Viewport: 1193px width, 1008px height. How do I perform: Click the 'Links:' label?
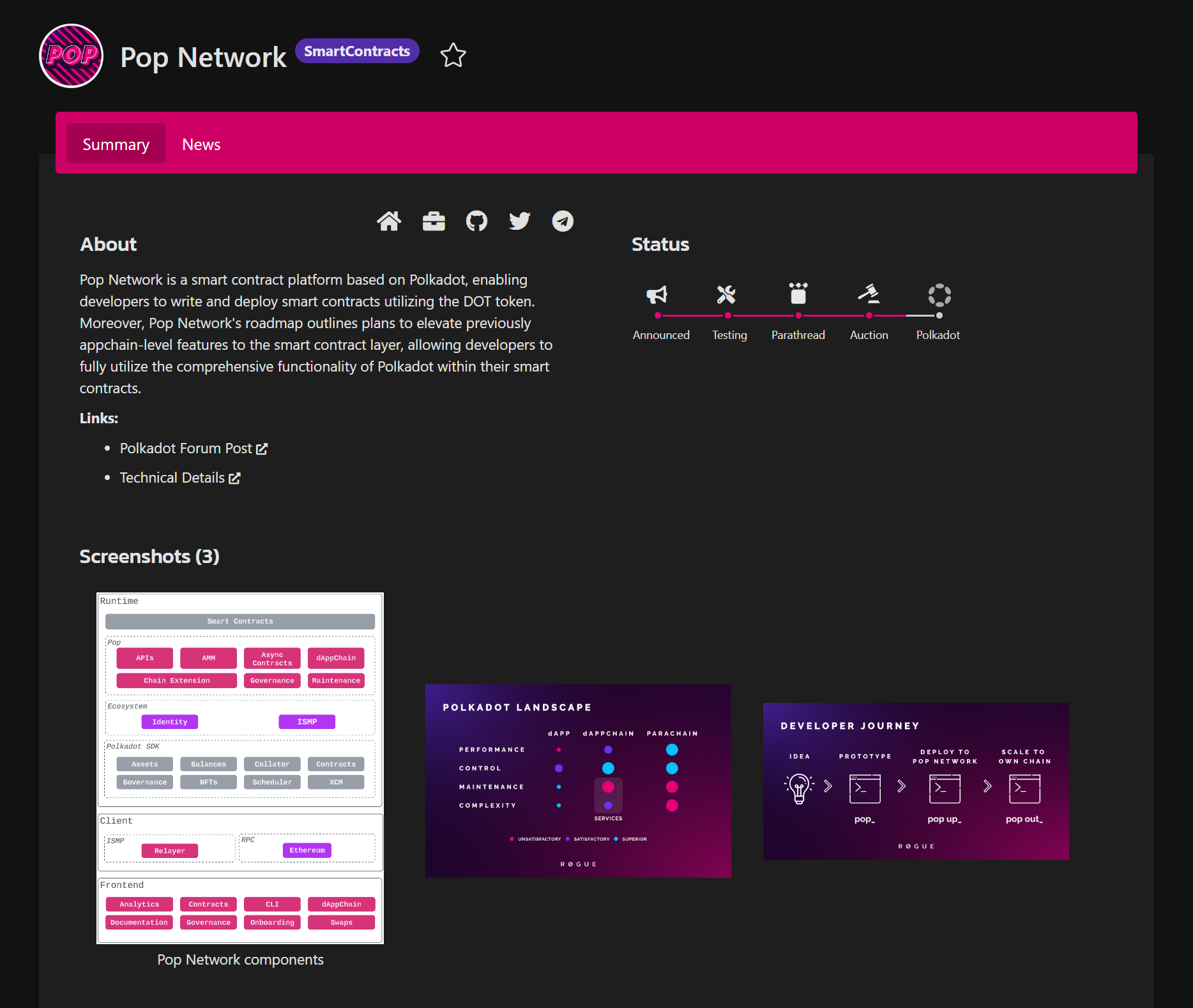pyautogui.click(x=99, y=418)
